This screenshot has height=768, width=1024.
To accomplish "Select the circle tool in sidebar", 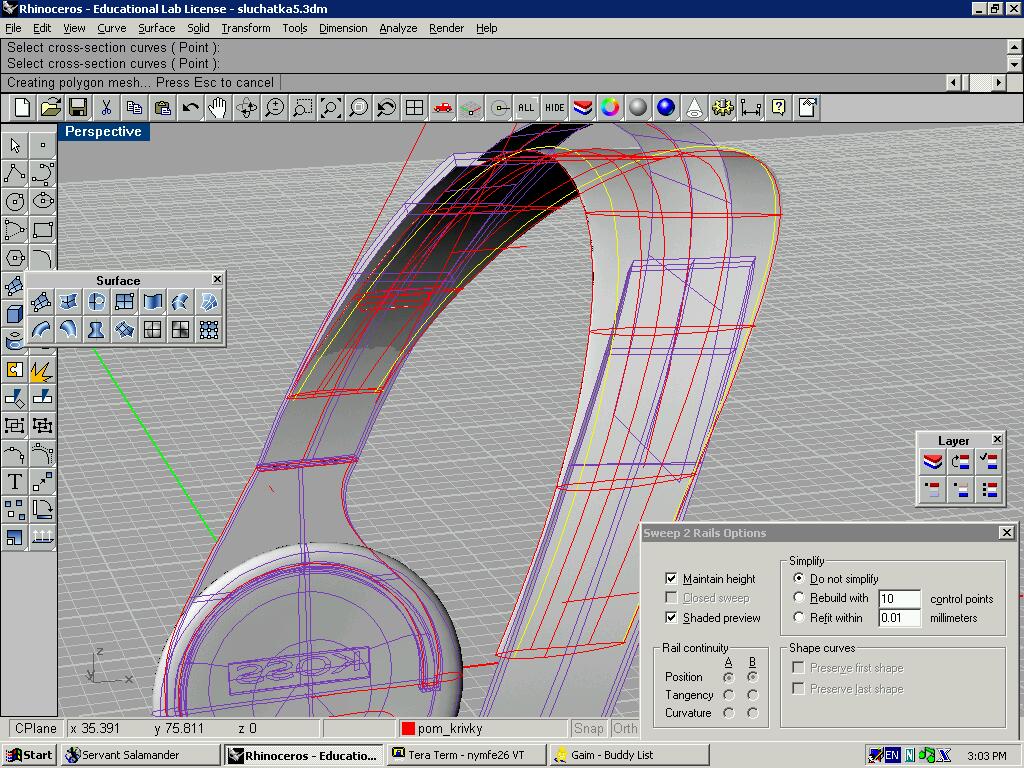I will [x=15, y=201].
